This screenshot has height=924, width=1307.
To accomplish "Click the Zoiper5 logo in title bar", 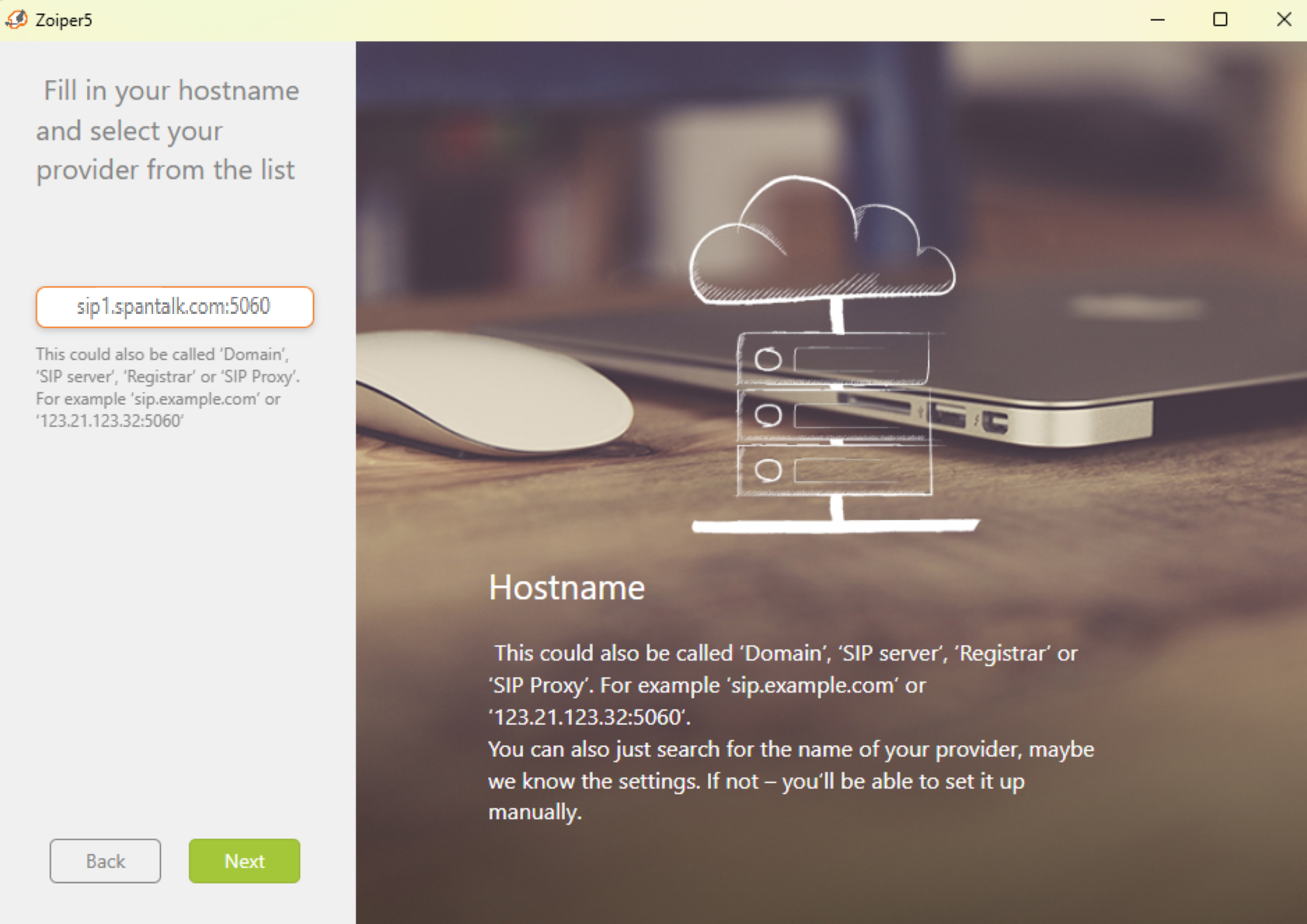I will click(x=16, y=19).
